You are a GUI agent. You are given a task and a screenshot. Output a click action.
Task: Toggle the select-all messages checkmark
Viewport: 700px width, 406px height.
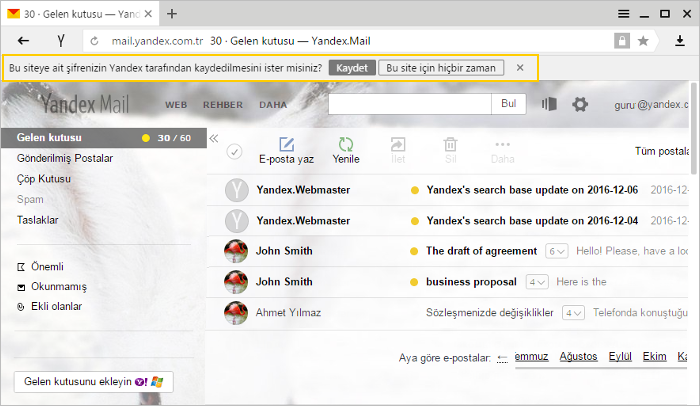pyautogui.click(x=234, y=152)
